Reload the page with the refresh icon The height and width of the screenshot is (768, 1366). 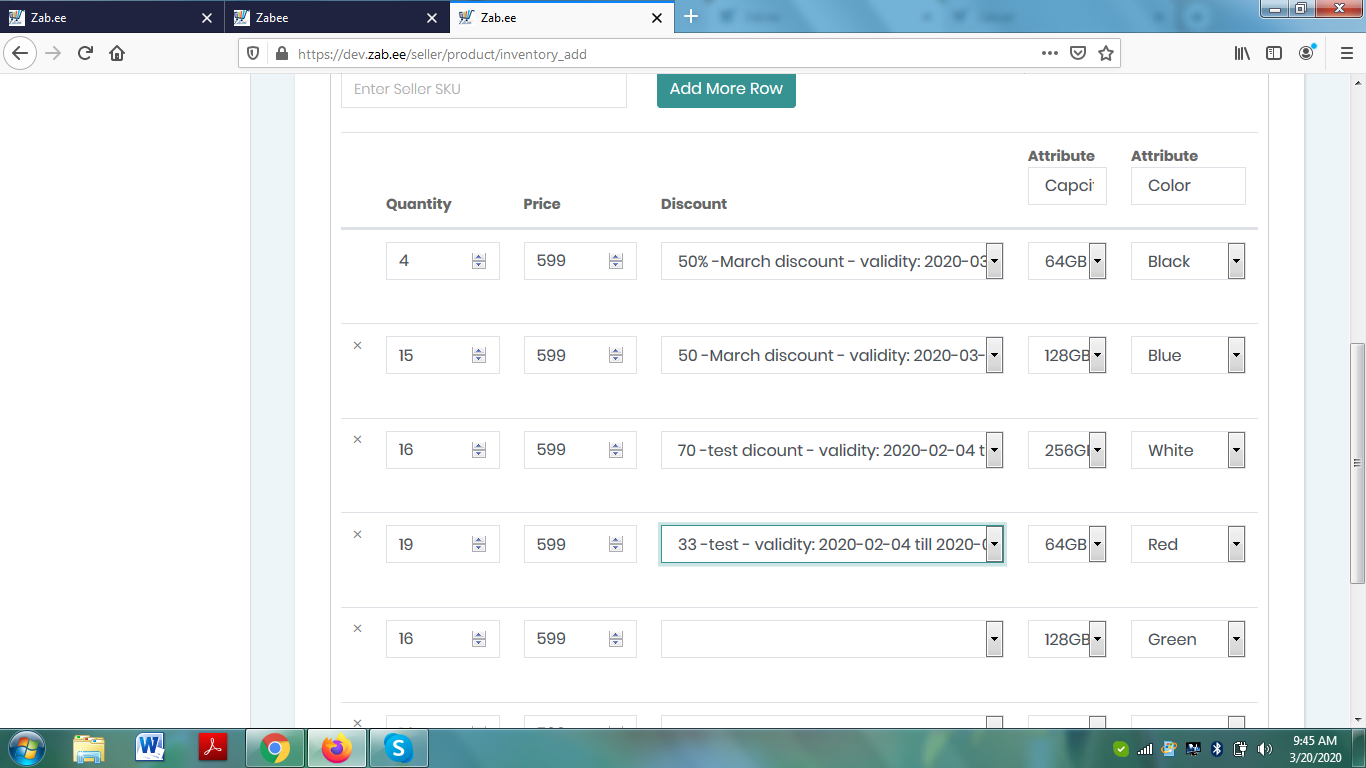(85, 53)
